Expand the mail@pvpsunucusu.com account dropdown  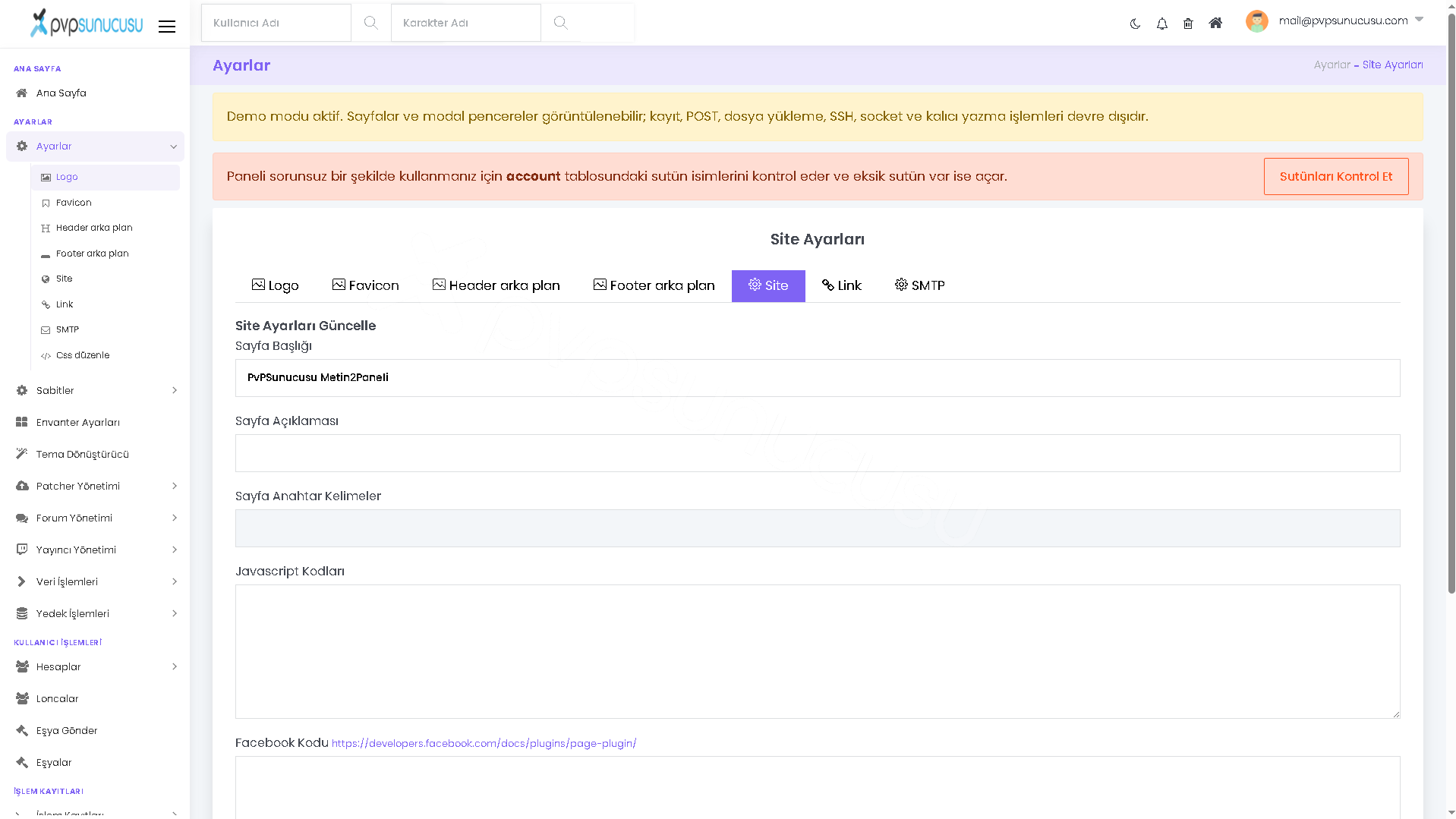click(1350, 20)
